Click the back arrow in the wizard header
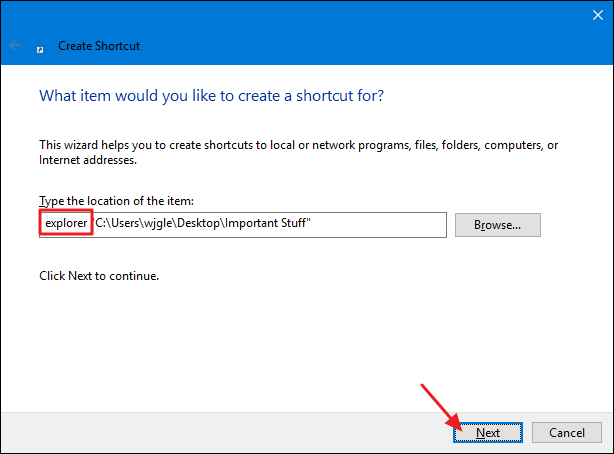 15,45
